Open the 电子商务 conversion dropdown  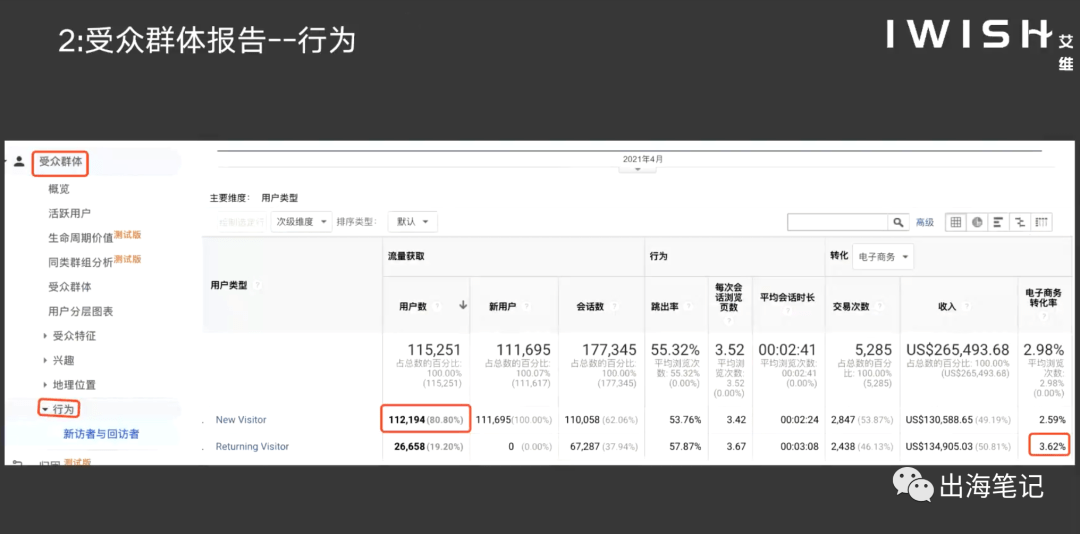[x=883, y=256]
